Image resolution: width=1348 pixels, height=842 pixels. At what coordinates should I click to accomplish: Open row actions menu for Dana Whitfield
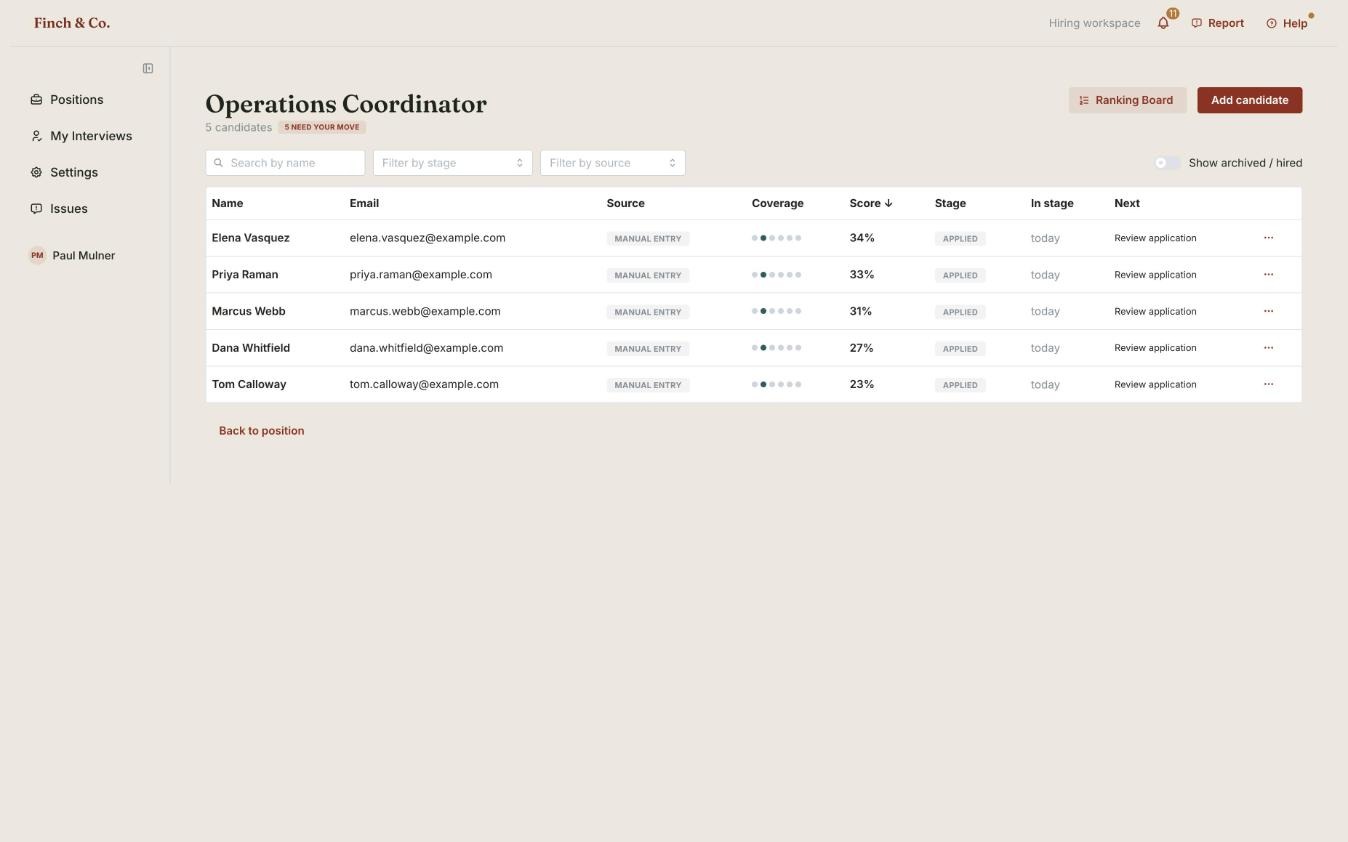coord(1268,348)
